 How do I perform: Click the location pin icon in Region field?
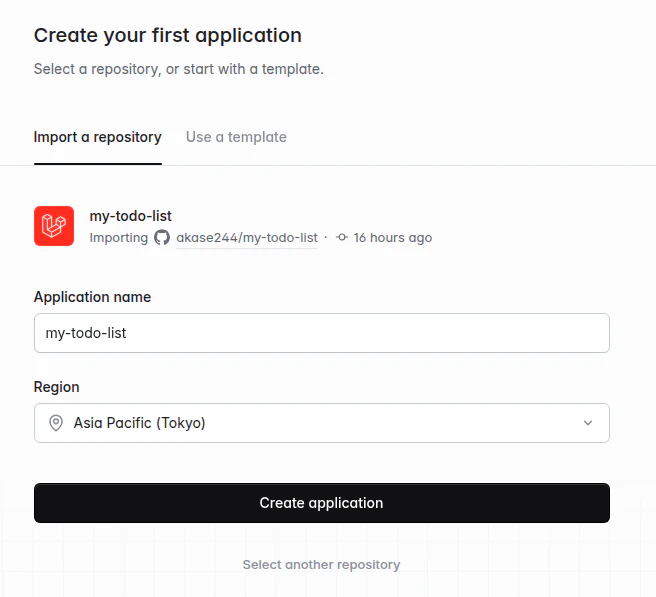(x=56, y=423)
